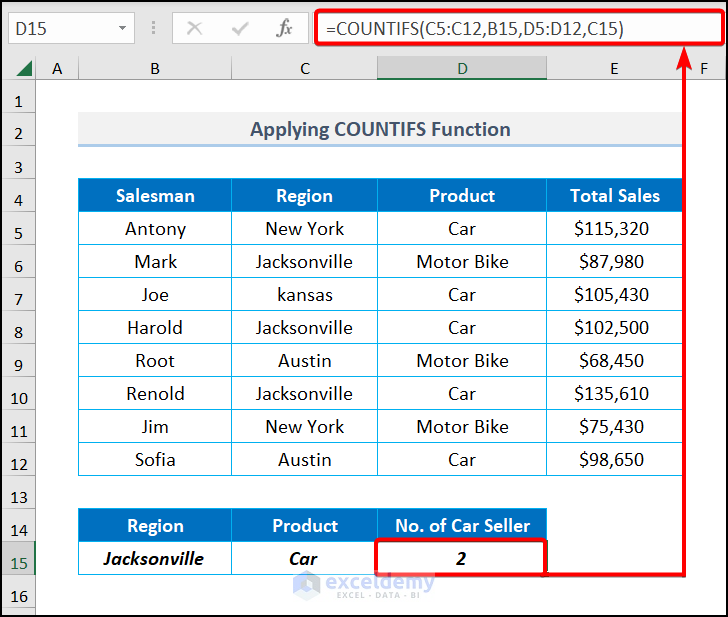The image size is (728, 617).
Task: Click the Cancel (X) formula bar icon
Action: 195,28
